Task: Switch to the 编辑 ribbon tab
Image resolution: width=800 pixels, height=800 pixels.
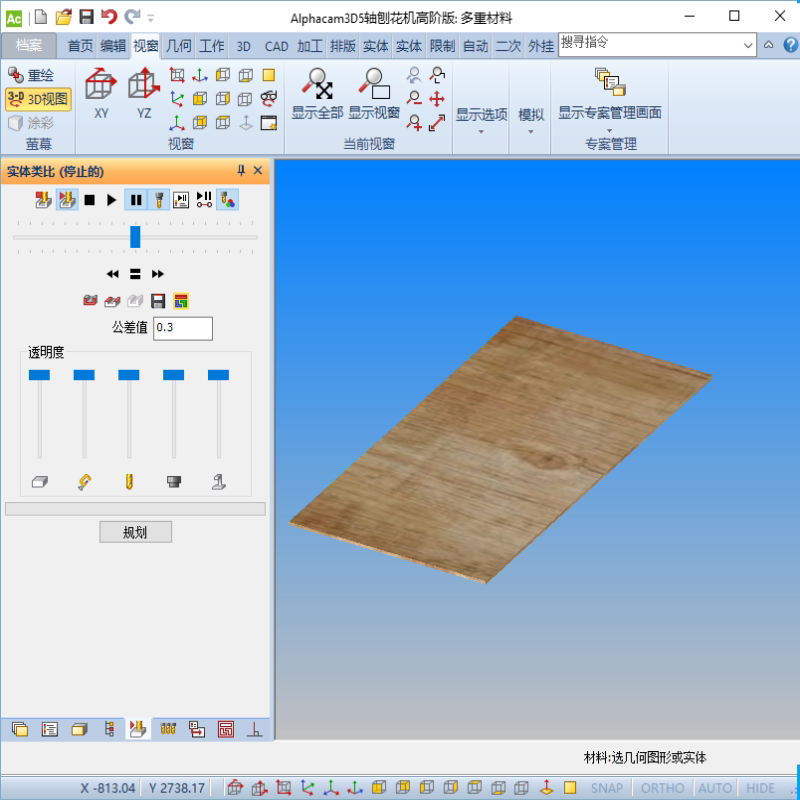Action: [x=113, y=46]
